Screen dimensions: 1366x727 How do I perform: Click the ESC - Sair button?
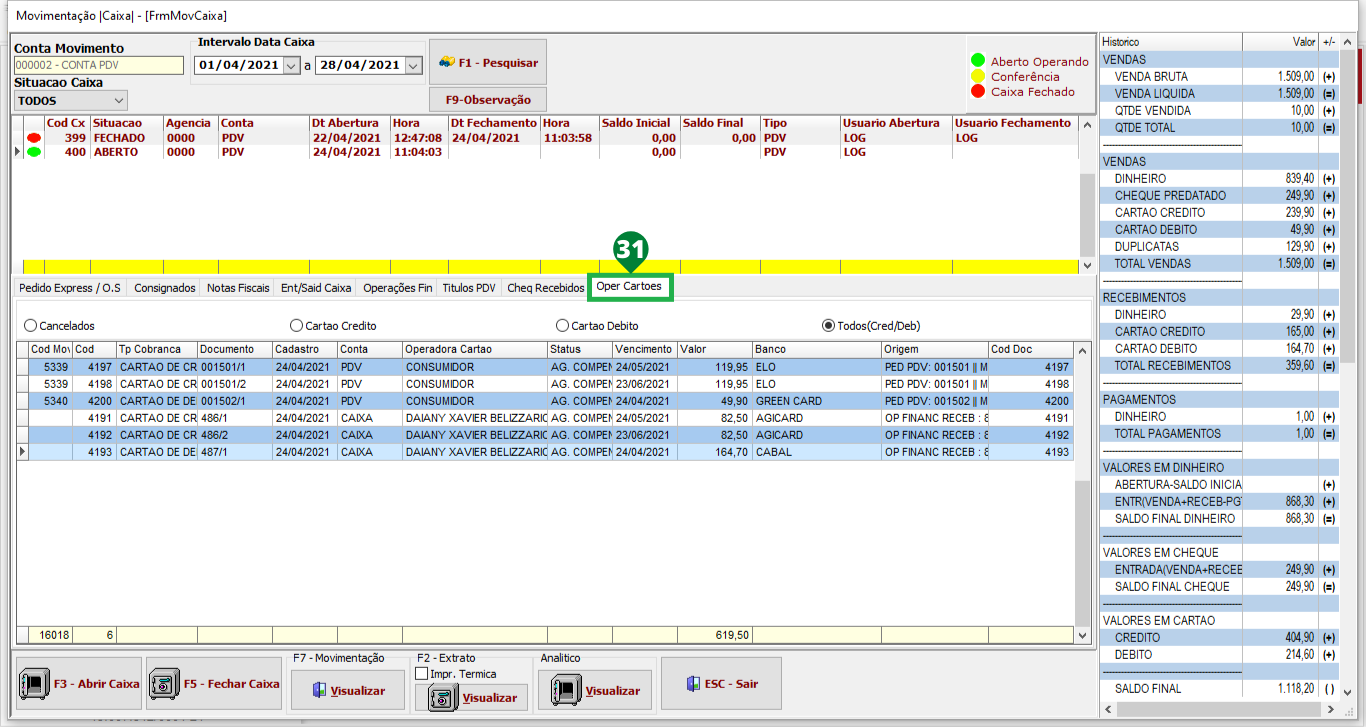[721, 684]
